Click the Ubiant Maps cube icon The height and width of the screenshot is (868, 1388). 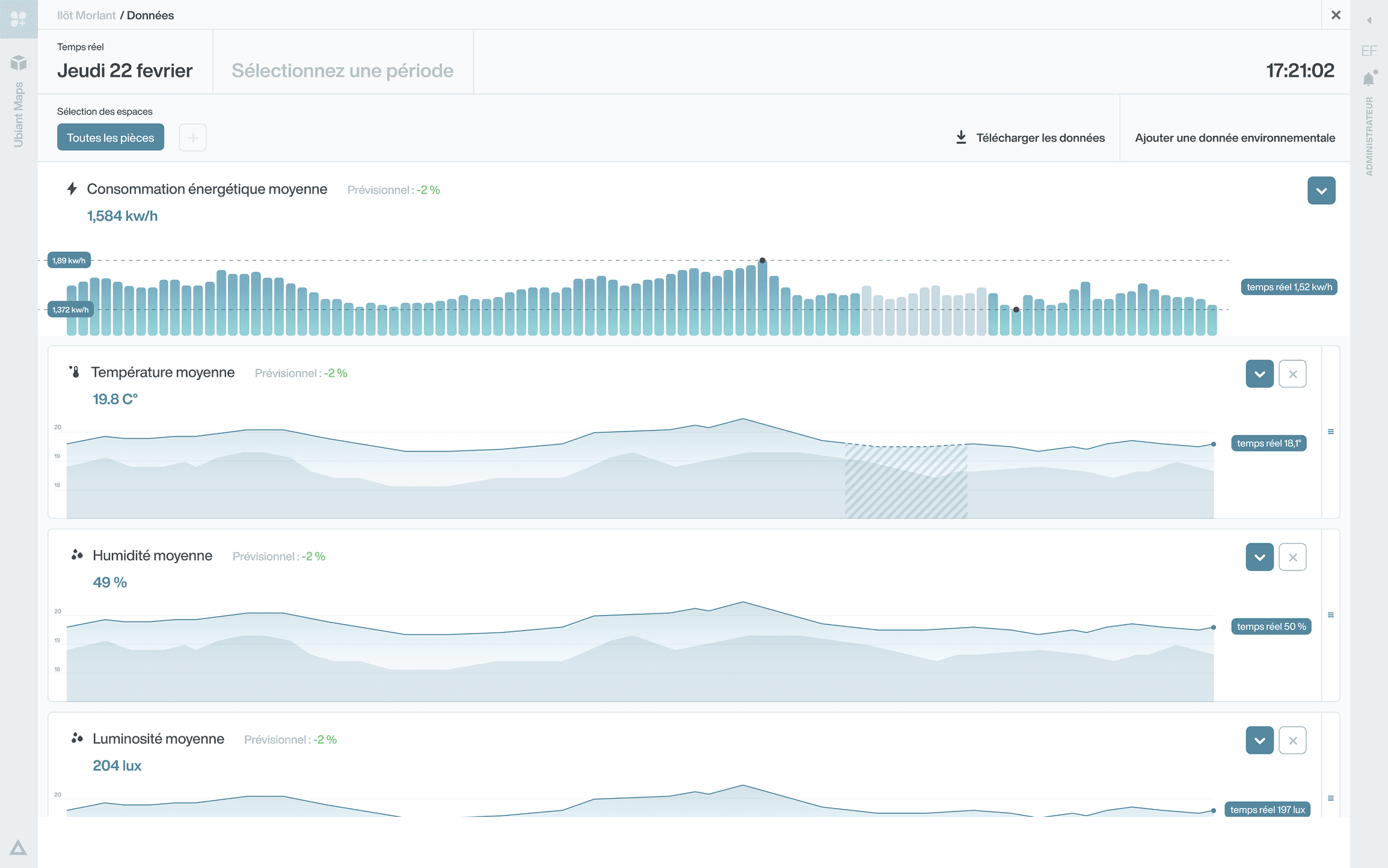19,63
